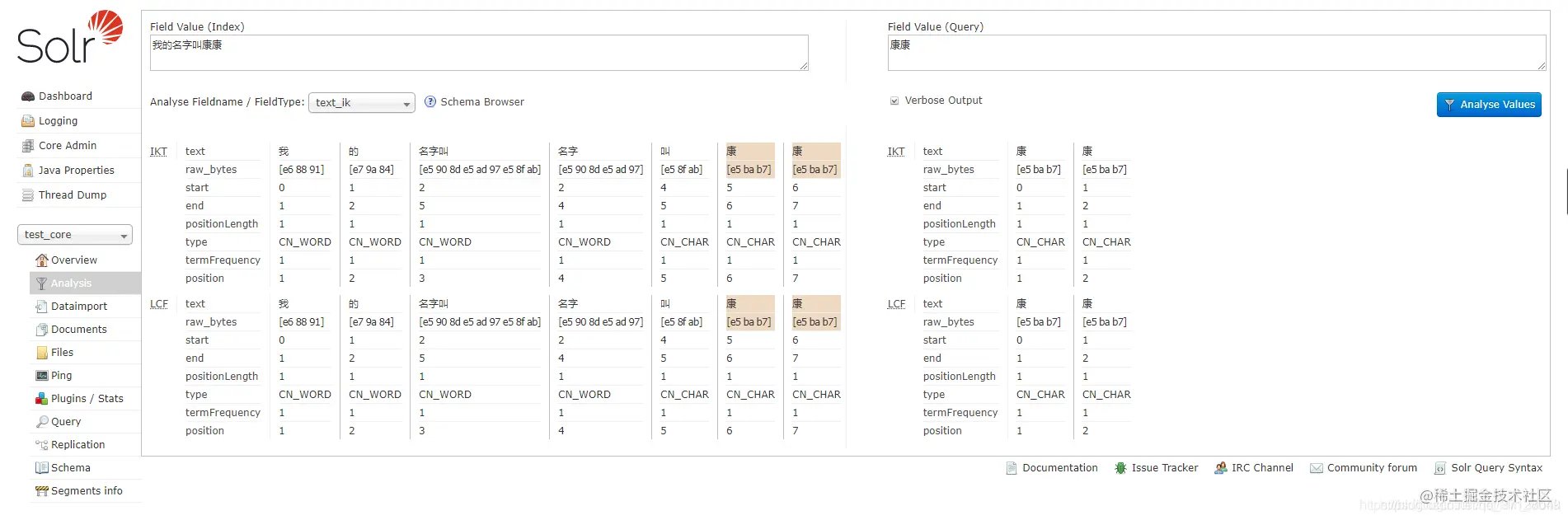This screenshot has height=520, width=1568.
Task: Open the Solr Query Syntax link
Action: [1496, 468]
